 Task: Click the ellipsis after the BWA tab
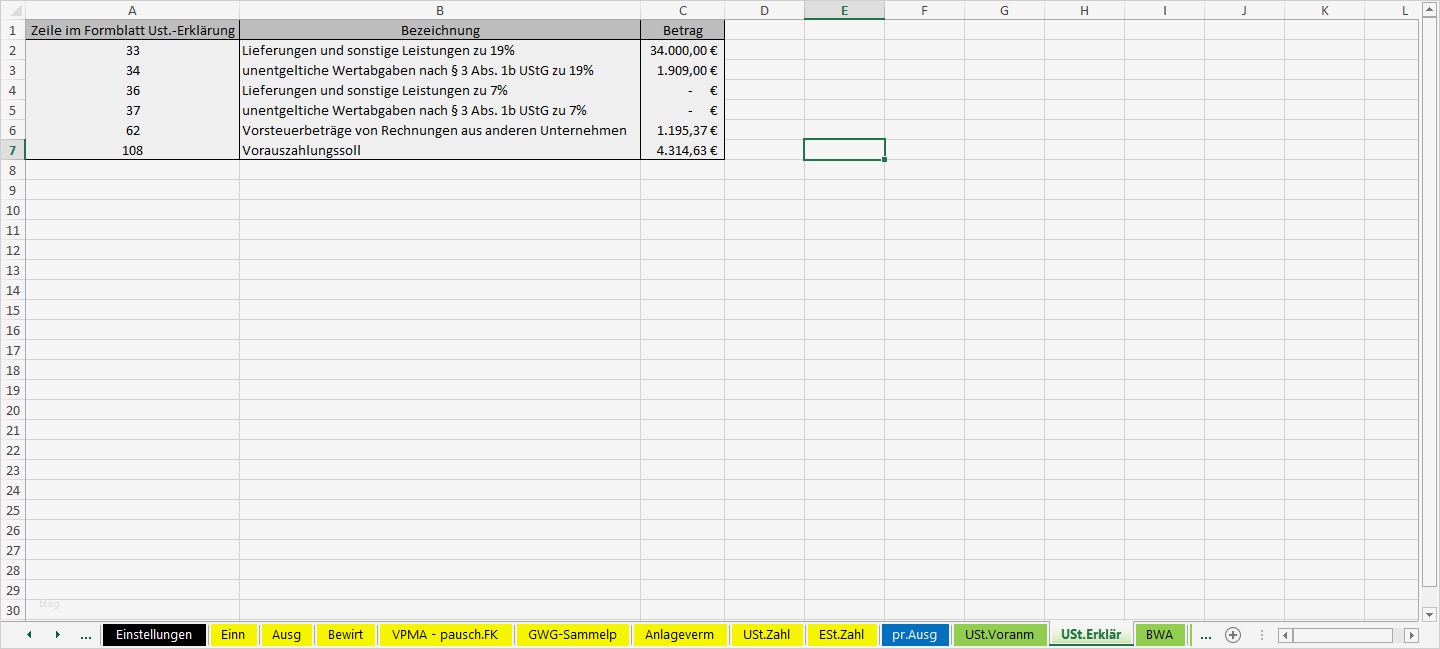coord(1205,634)
